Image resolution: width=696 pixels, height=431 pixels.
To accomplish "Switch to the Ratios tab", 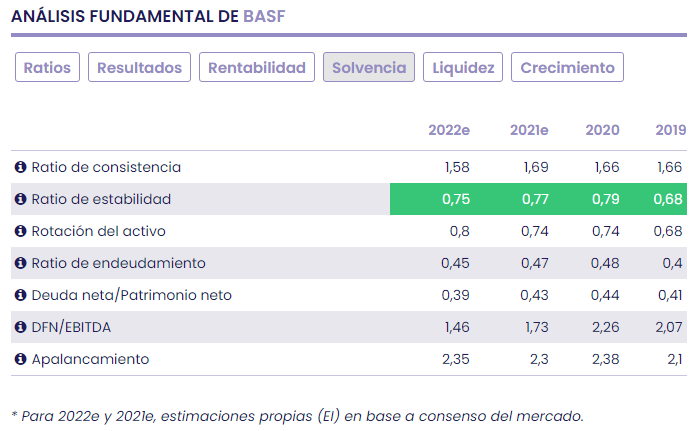I will tap(47, 68).
